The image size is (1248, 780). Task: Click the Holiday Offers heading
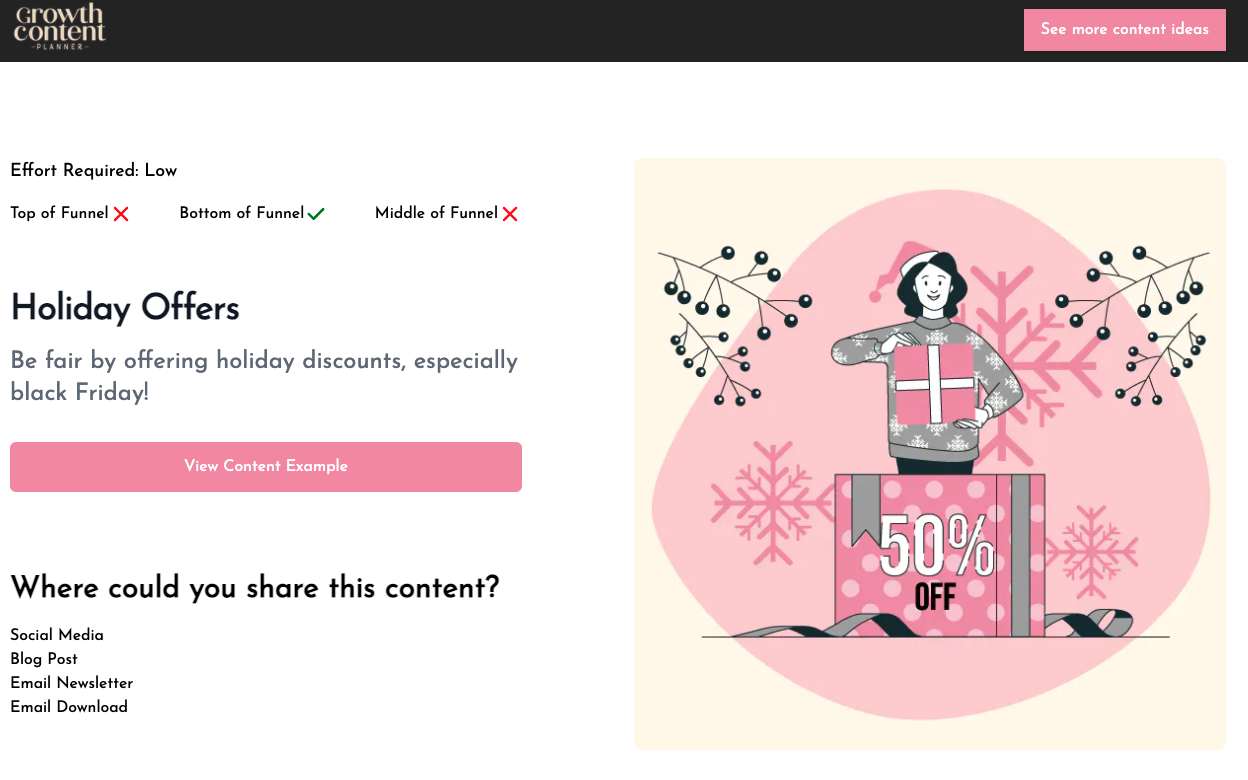[124, 308]
